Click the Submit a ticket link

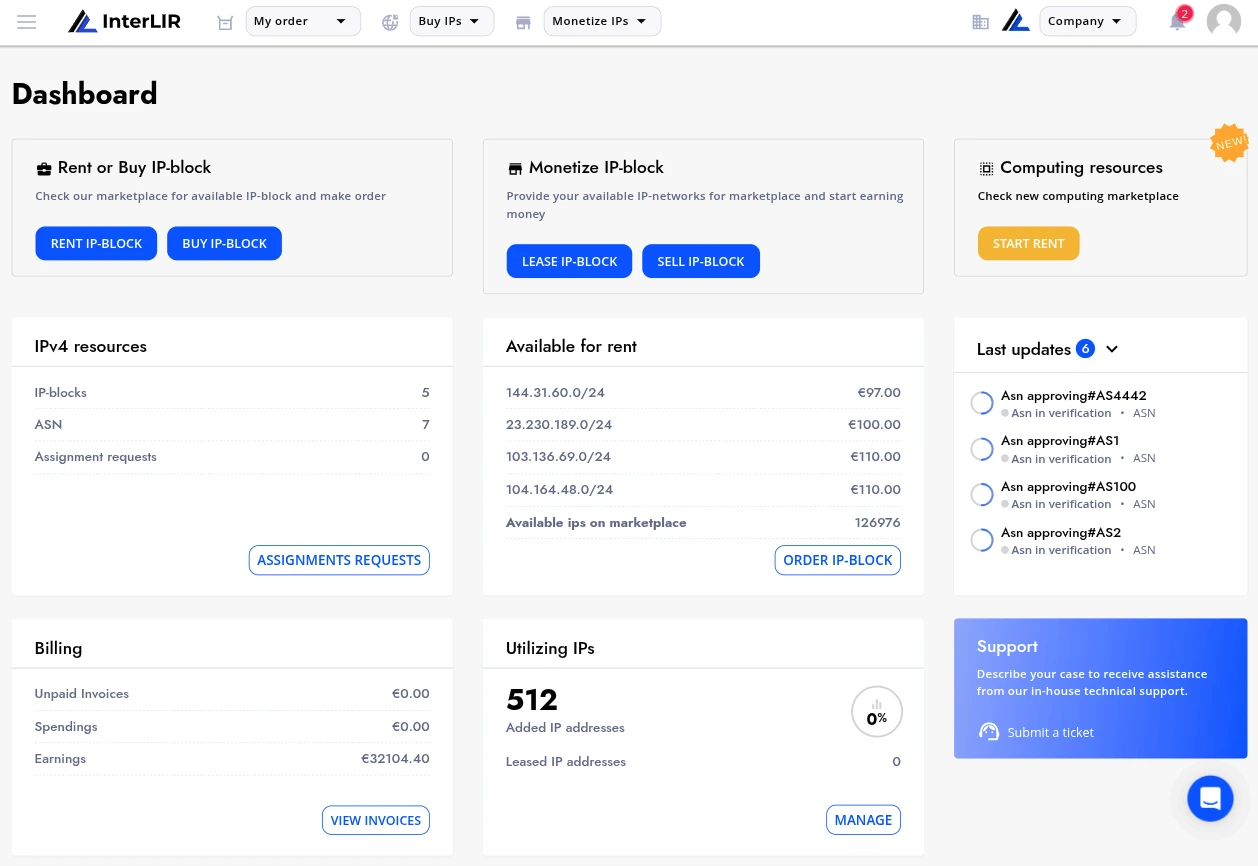(x=1050, y=732)
